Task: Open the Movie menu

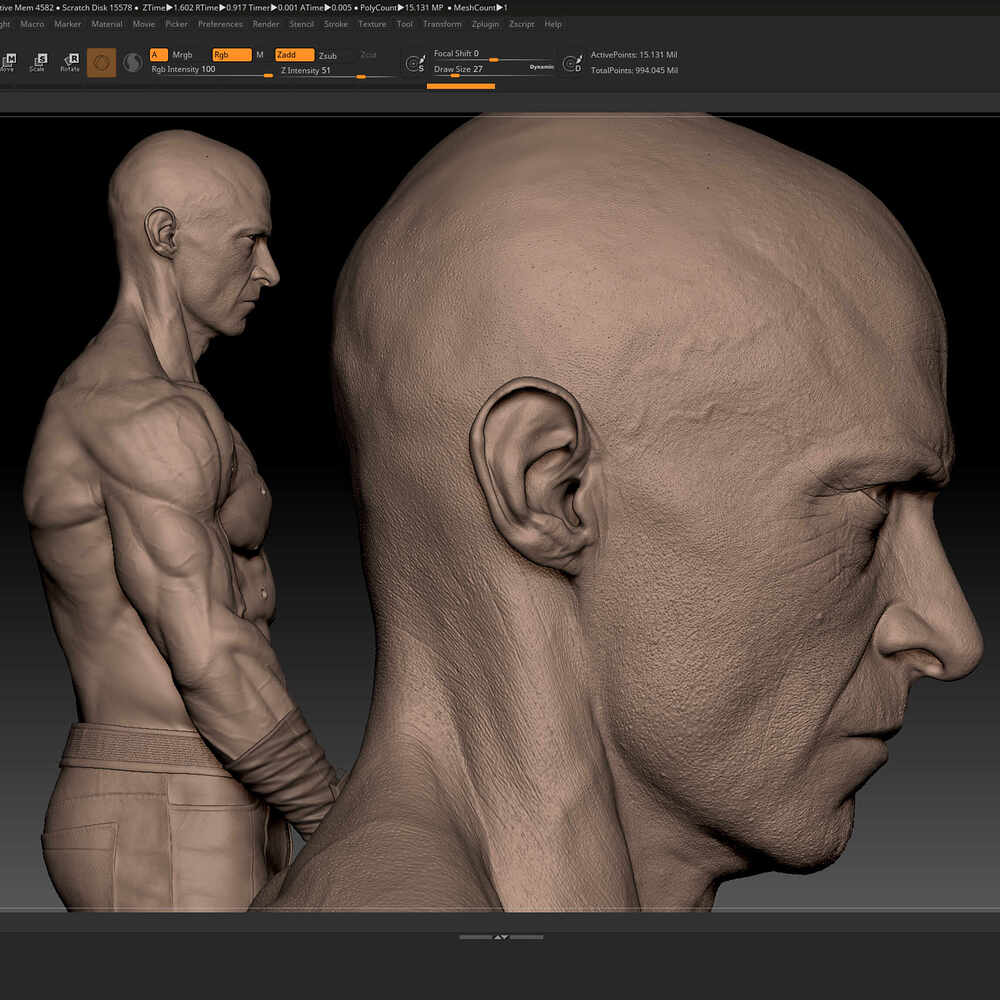Action: pos(144,24)
